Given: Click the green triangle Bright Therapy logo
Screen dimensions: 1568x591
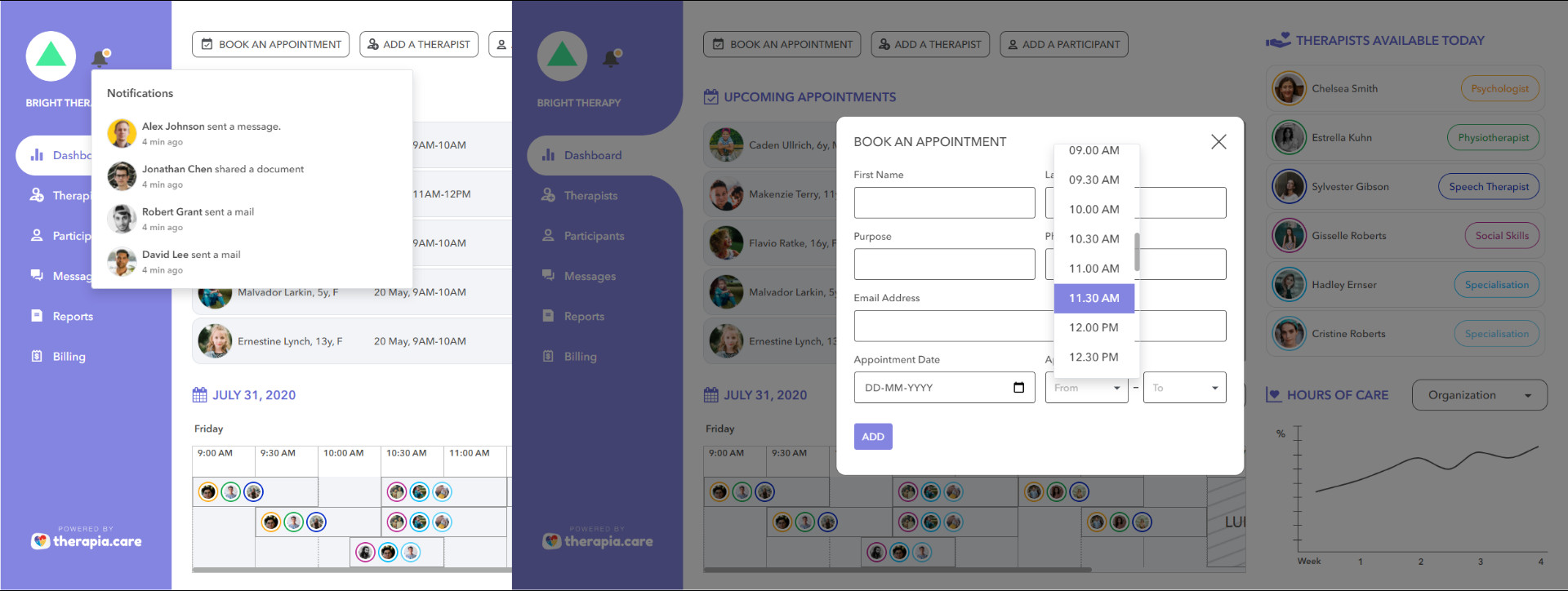Looking at the screenshot, I should coord(51,56).
